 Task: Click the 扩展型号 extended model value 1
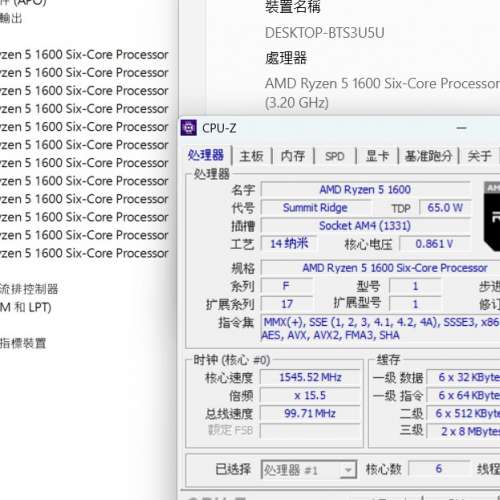coord(415,304)
